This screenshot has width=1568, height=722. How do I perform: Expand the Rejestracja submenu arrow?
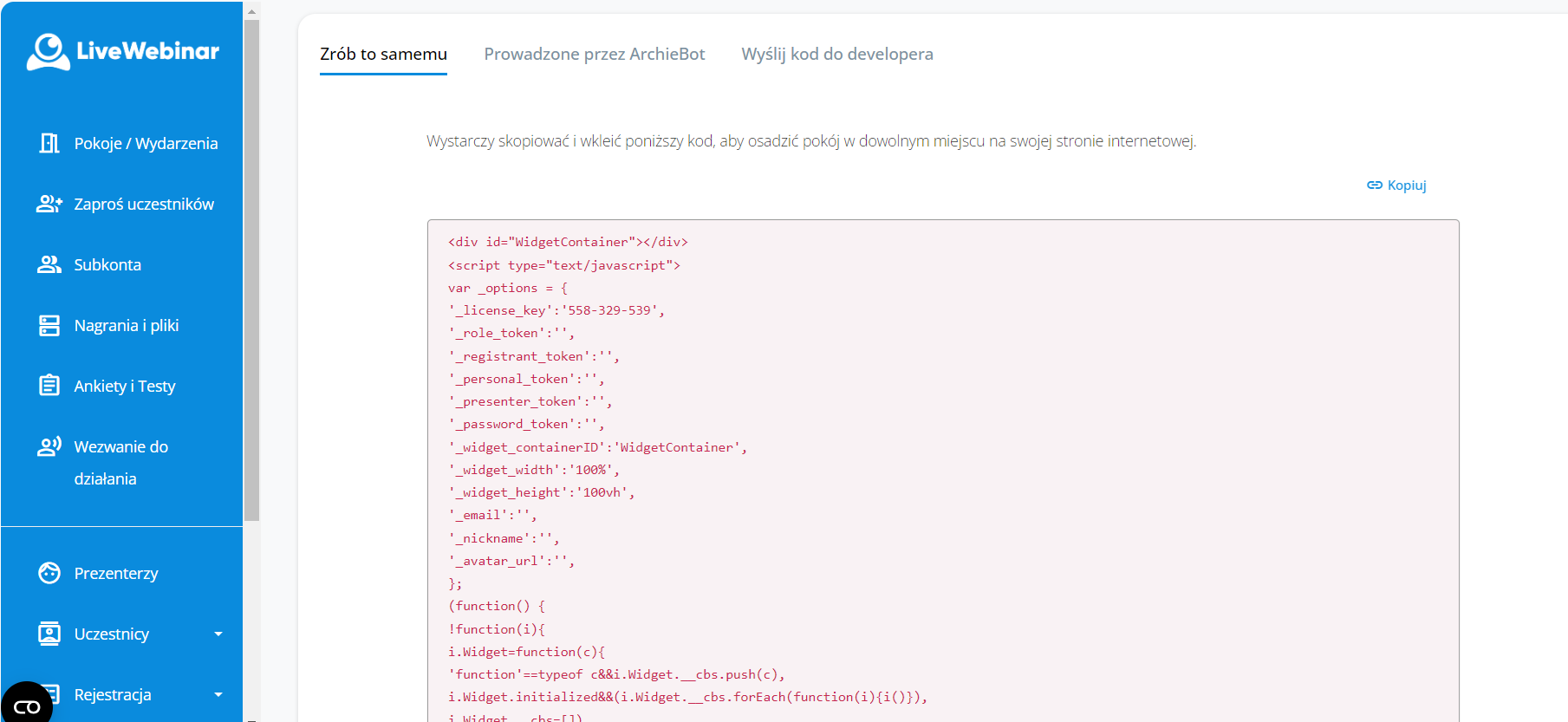coord(218,694)
